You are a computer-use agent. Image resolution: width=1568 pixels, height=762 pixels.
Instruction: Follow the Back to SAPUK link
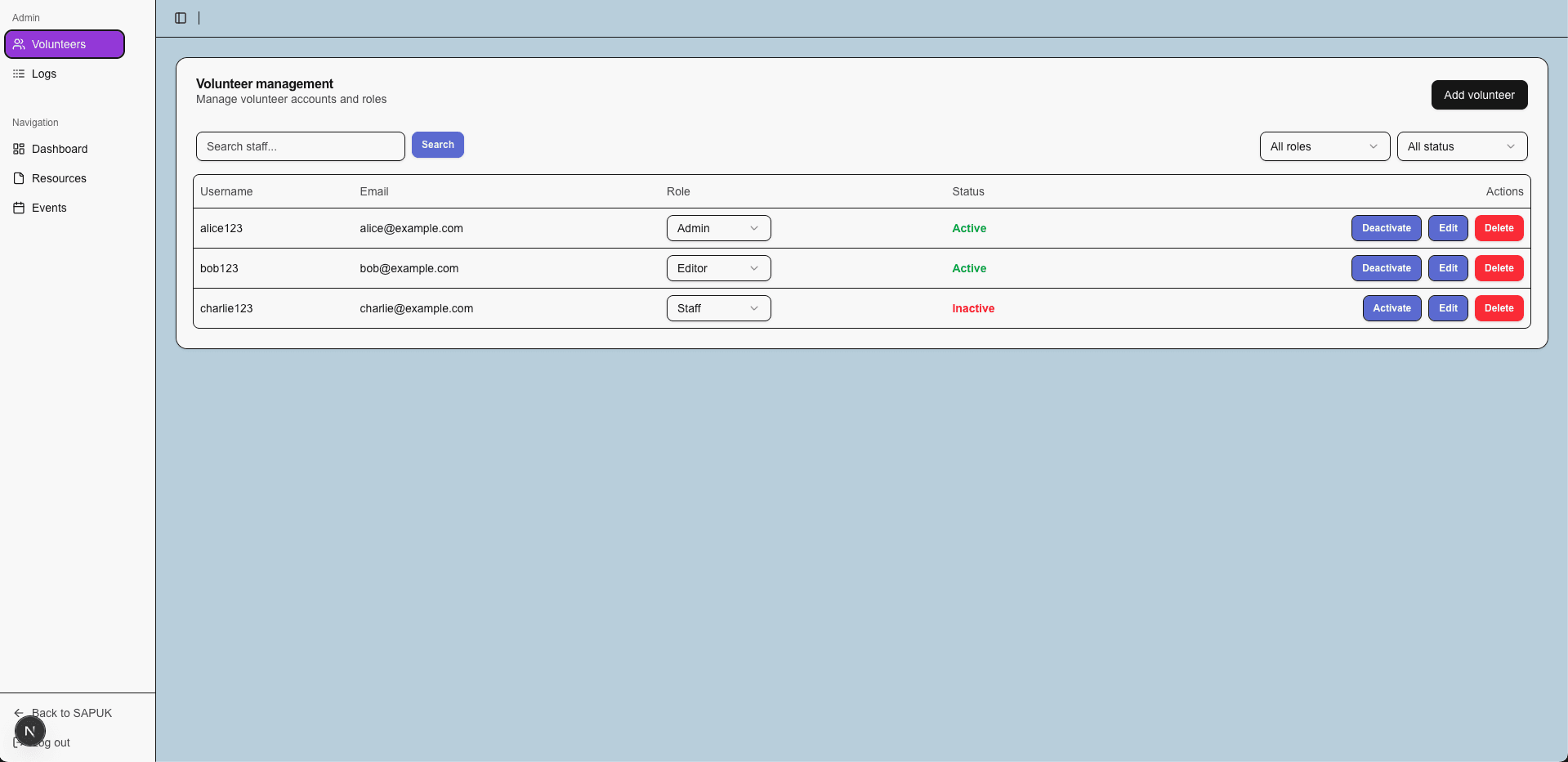tap(71, 713)
